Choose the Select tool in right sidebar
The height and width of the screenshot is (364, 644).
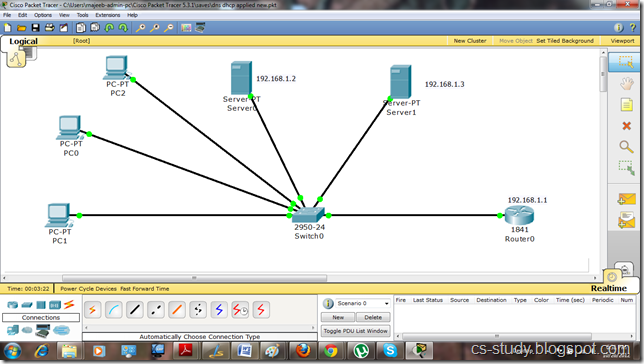[626, 62]
